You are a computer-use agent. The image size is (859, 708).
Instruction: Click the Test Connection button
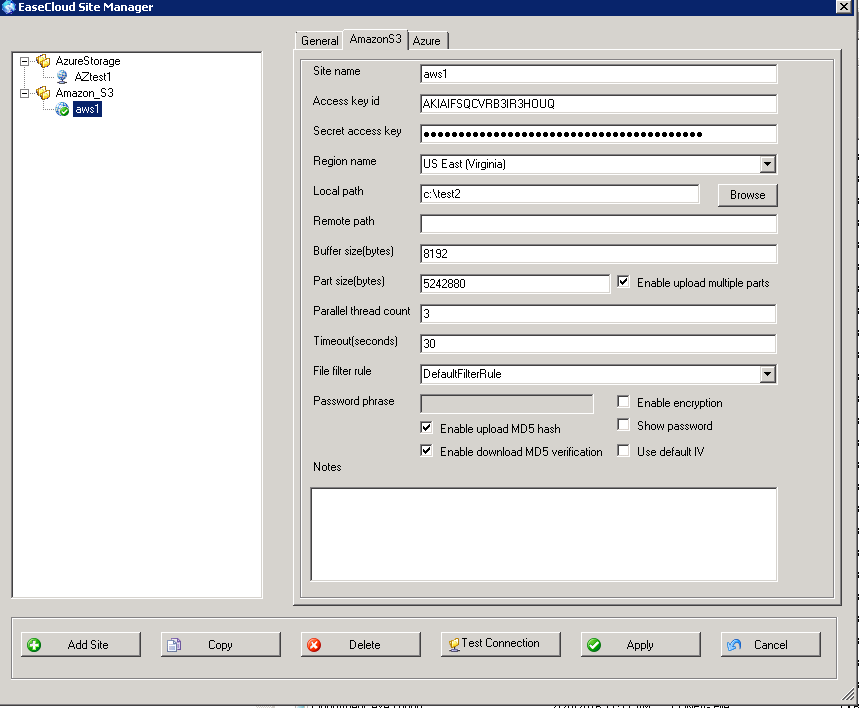point(501,645)
